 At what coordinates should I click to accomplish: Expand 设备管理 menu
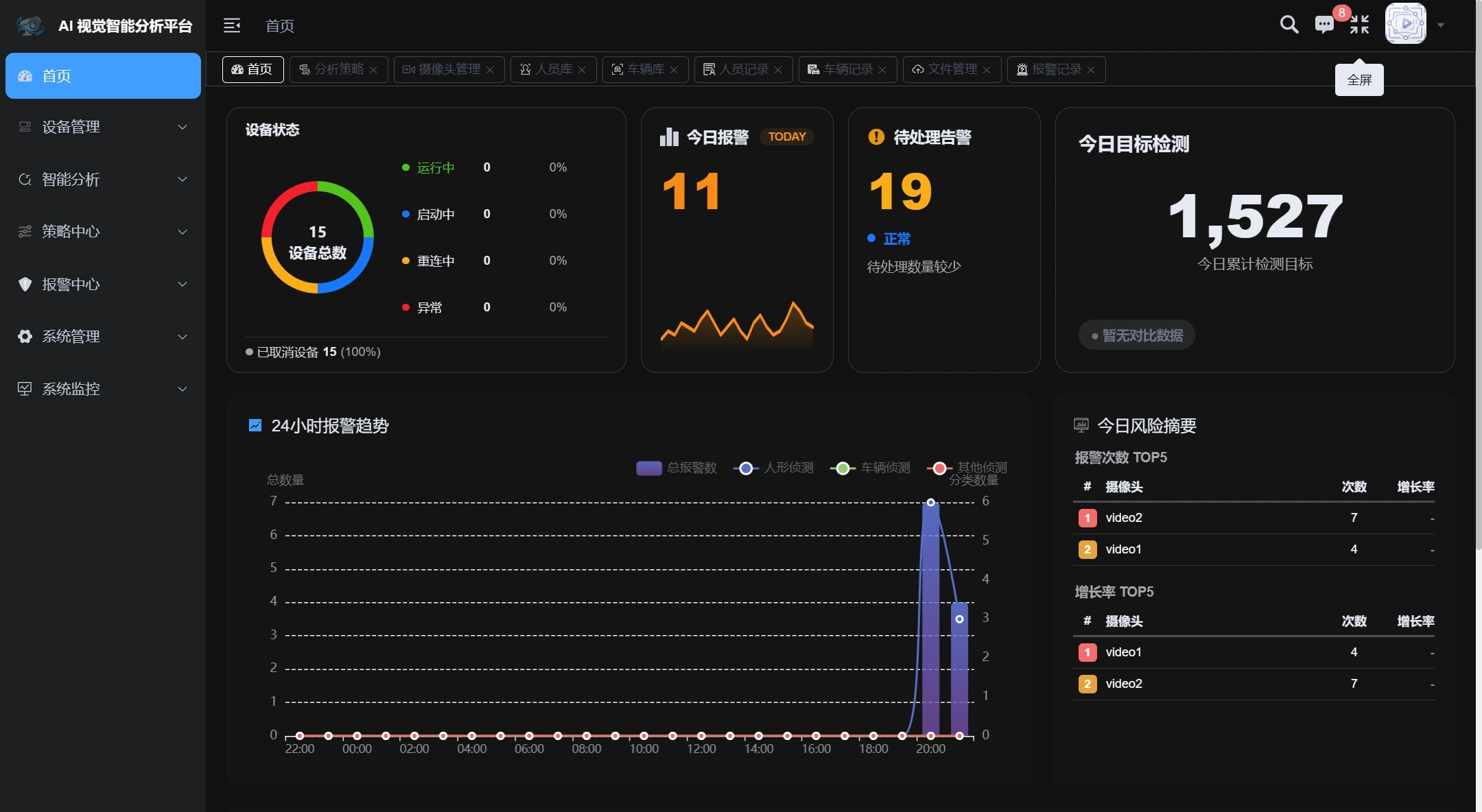103,127
